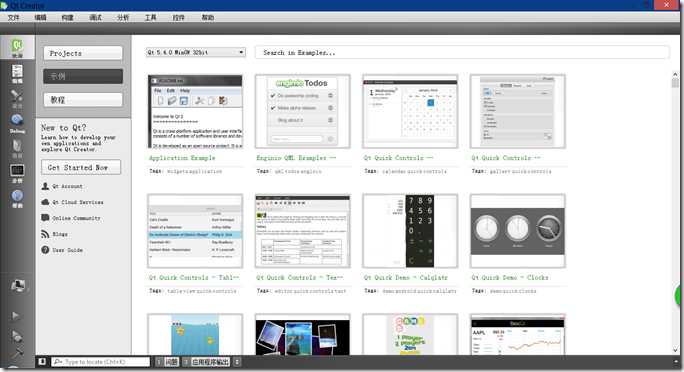Viewport: 684px width, 372px height.
Task: Open the text editor example thumbnail
Action: [x=303, y=231]
